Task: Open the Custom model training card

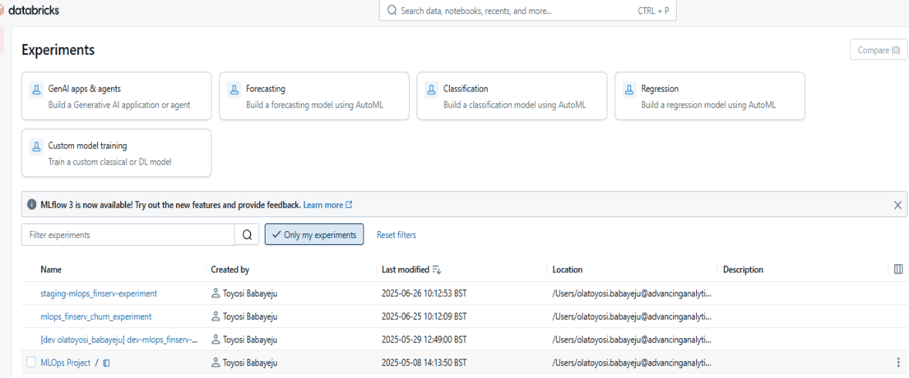Action: point(117,152)
